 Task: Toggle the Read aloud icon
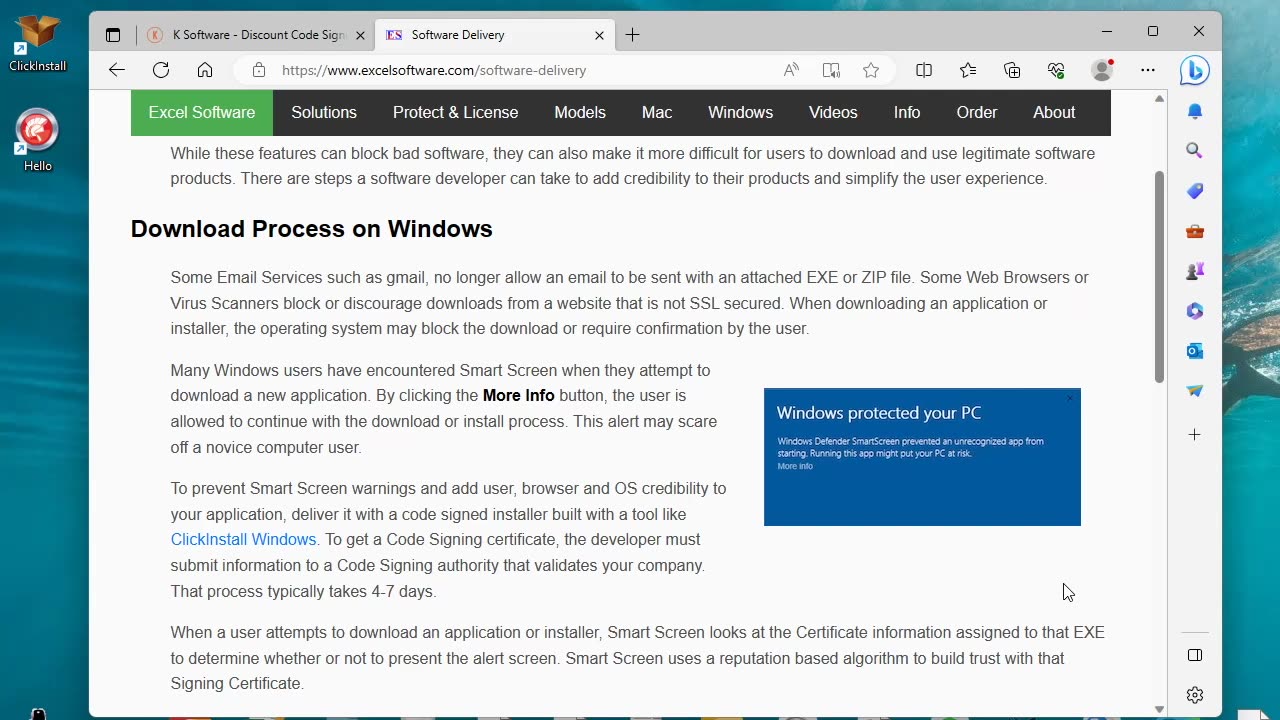click(x=791, y=70)
